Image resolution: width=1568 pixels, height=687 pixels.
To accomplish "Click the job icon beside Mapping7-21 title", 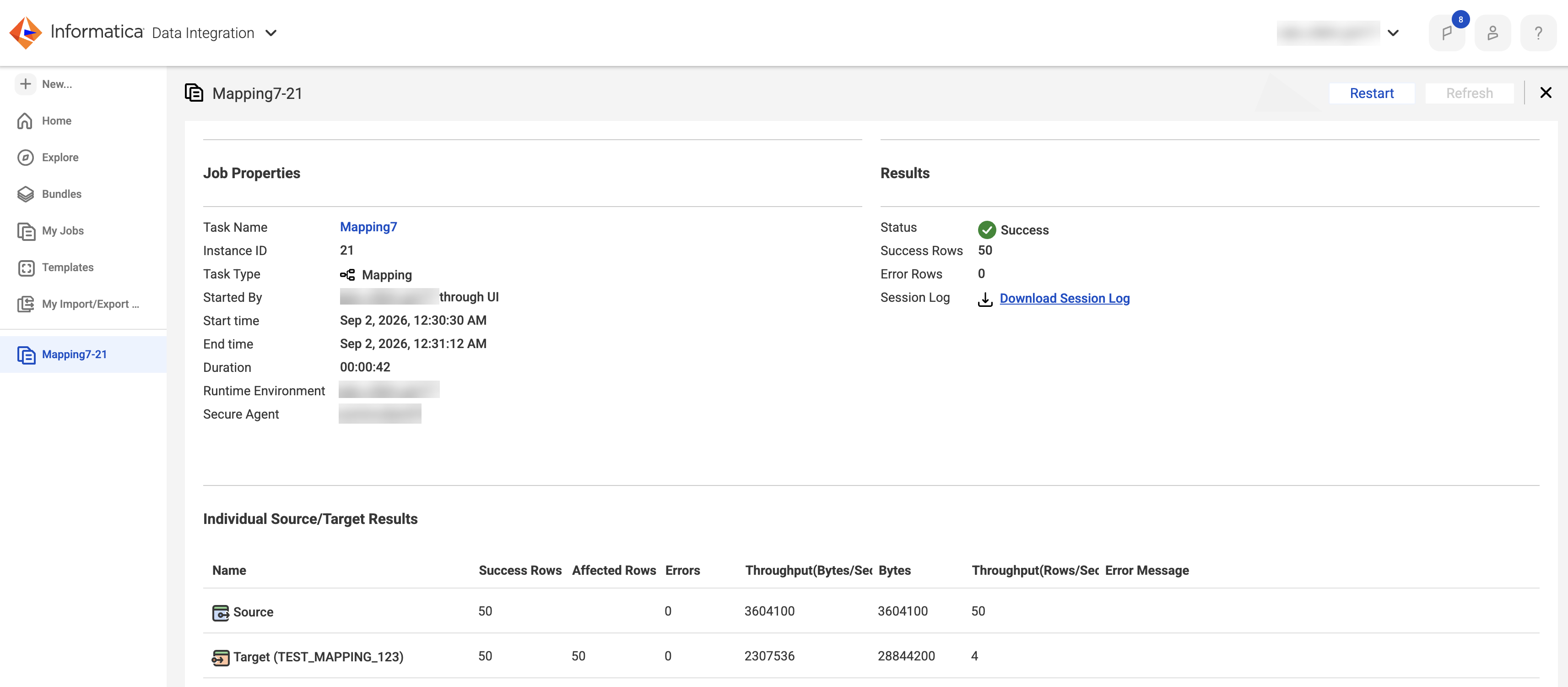I will pyautogui.click(x=194, y=93).
